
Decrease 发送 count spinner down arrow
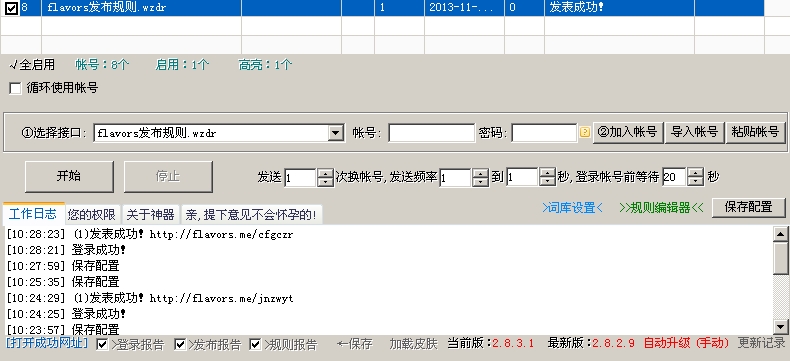pyautogui.click(x=326, y=181)
